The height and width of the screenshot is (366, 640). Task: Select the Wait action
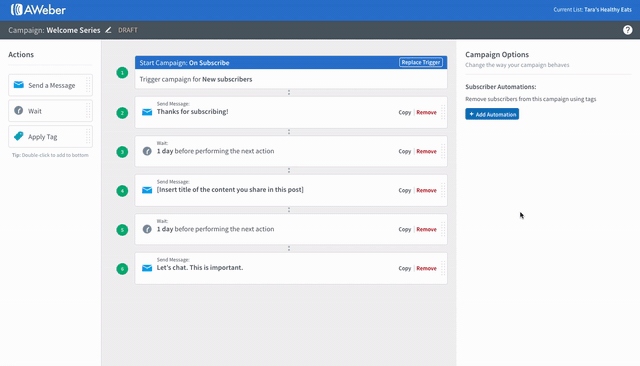click(x=50, y=111)
